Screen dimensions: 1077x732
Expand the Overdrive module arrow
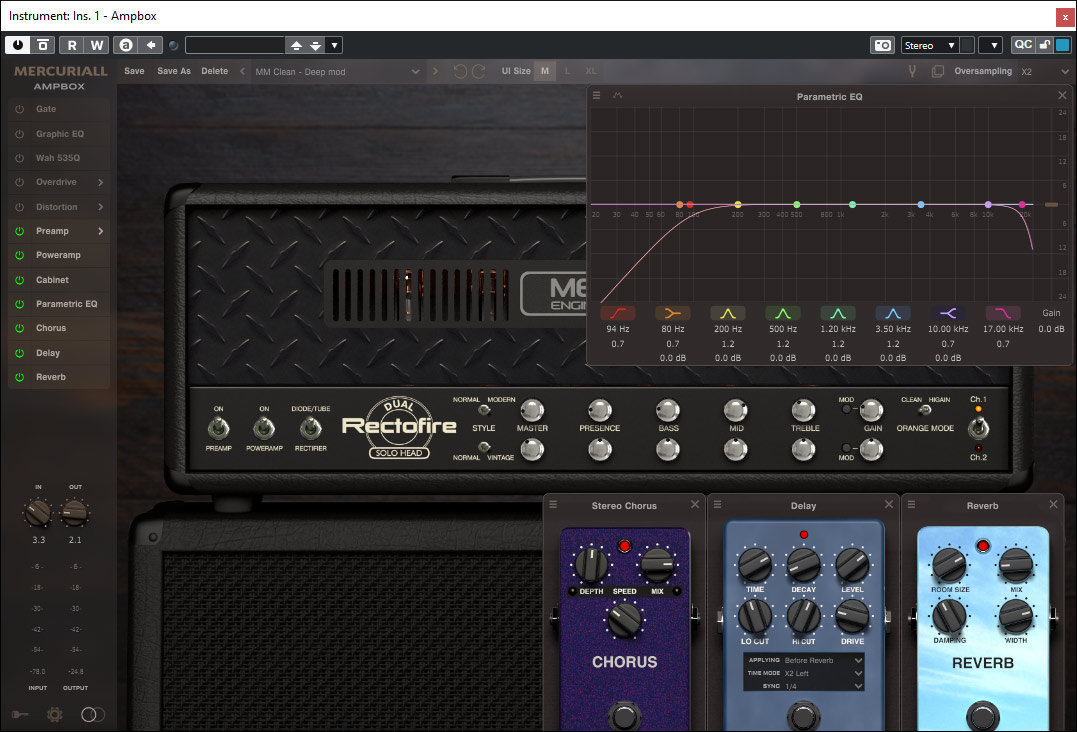click(101, 182)
